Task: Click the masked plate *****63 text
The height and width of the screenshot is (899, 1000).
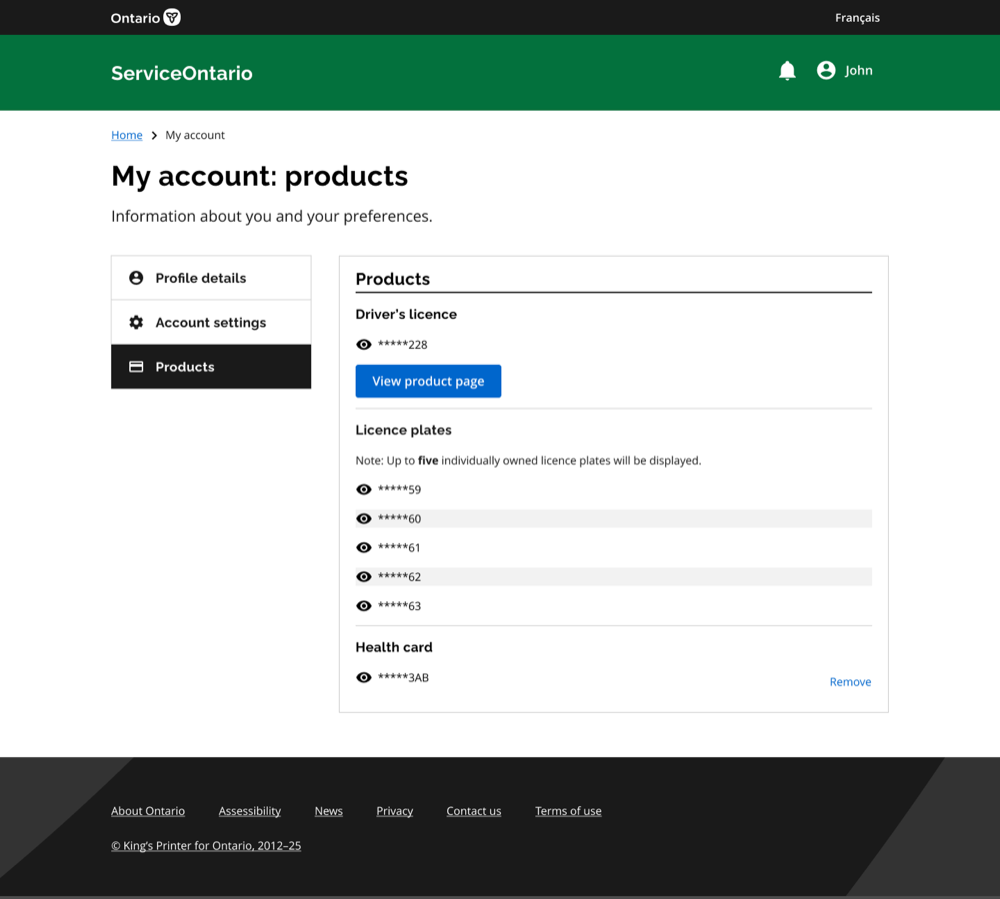Action: [x=399, y=606]
